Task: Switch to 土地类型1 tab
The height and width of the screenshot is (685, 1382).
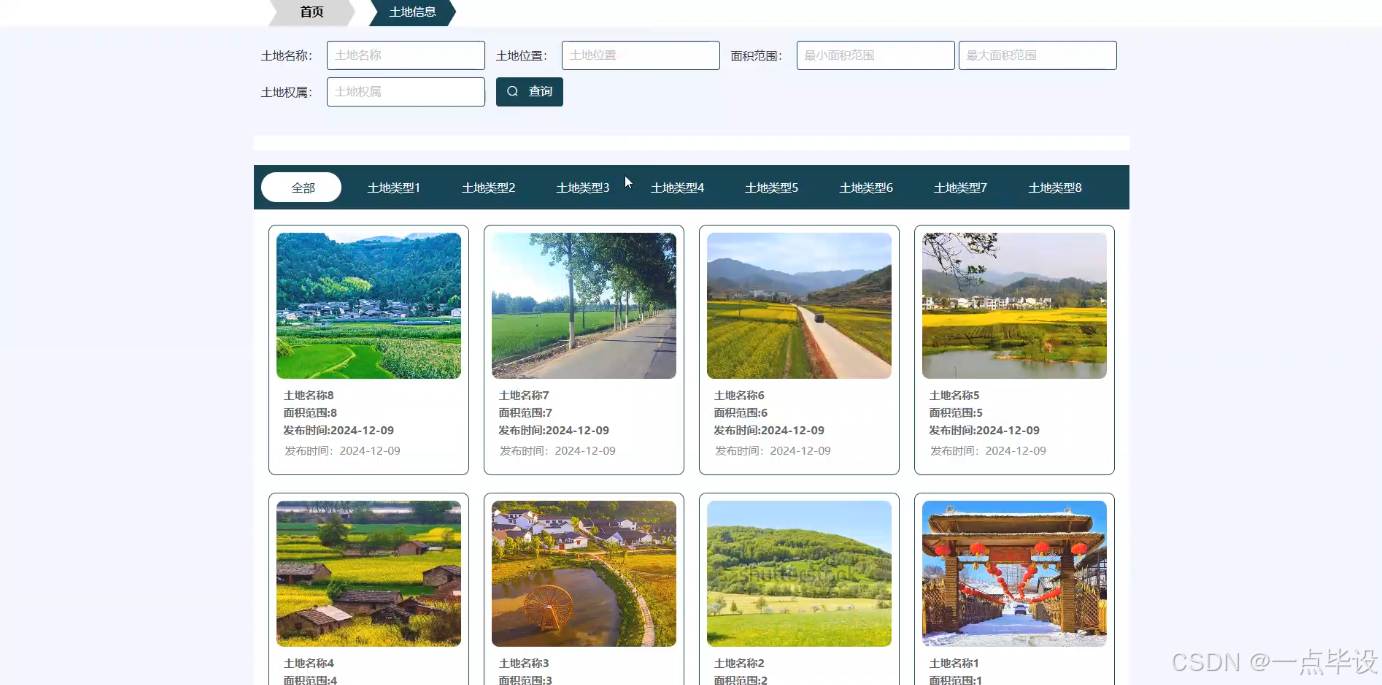Action: 394,188
